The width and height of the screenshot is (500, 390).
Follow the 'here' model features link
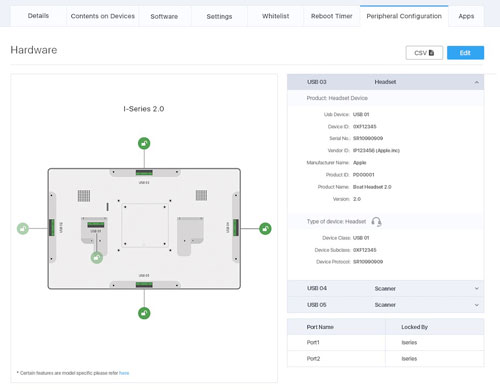(124, 373)
